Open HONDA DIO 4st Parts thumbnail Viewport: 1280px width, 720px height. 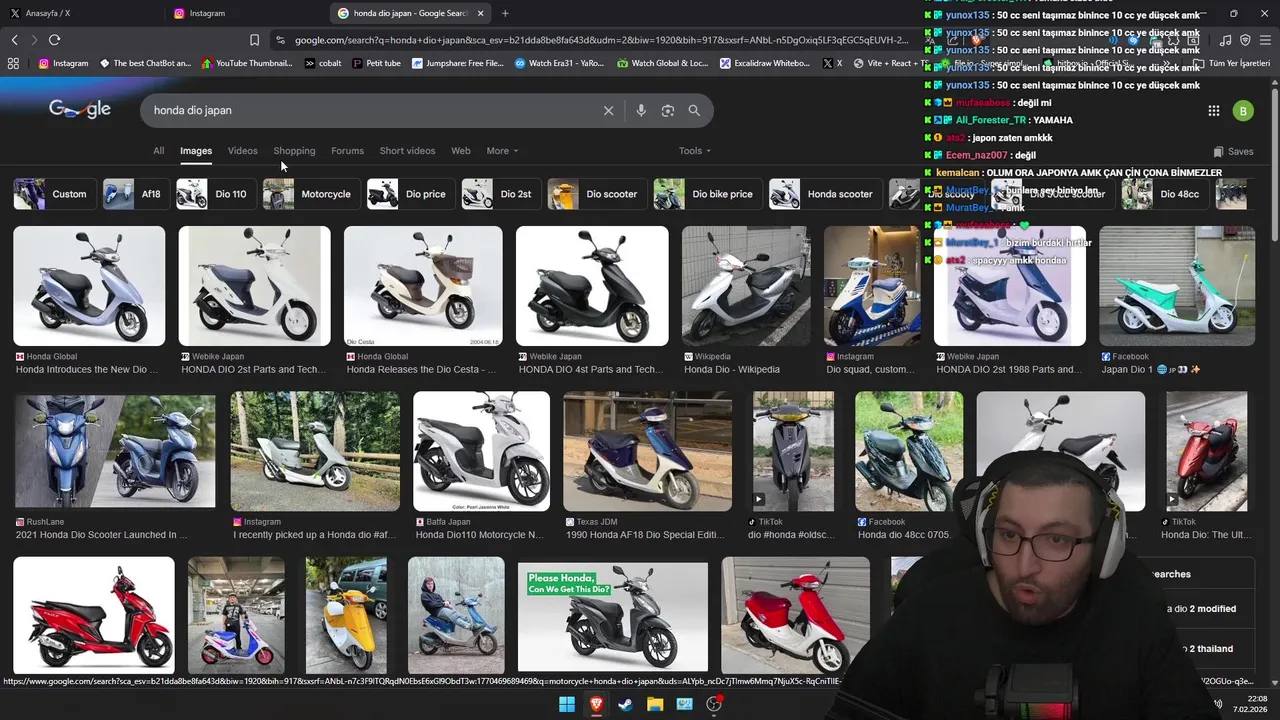[x=592, y=286]
